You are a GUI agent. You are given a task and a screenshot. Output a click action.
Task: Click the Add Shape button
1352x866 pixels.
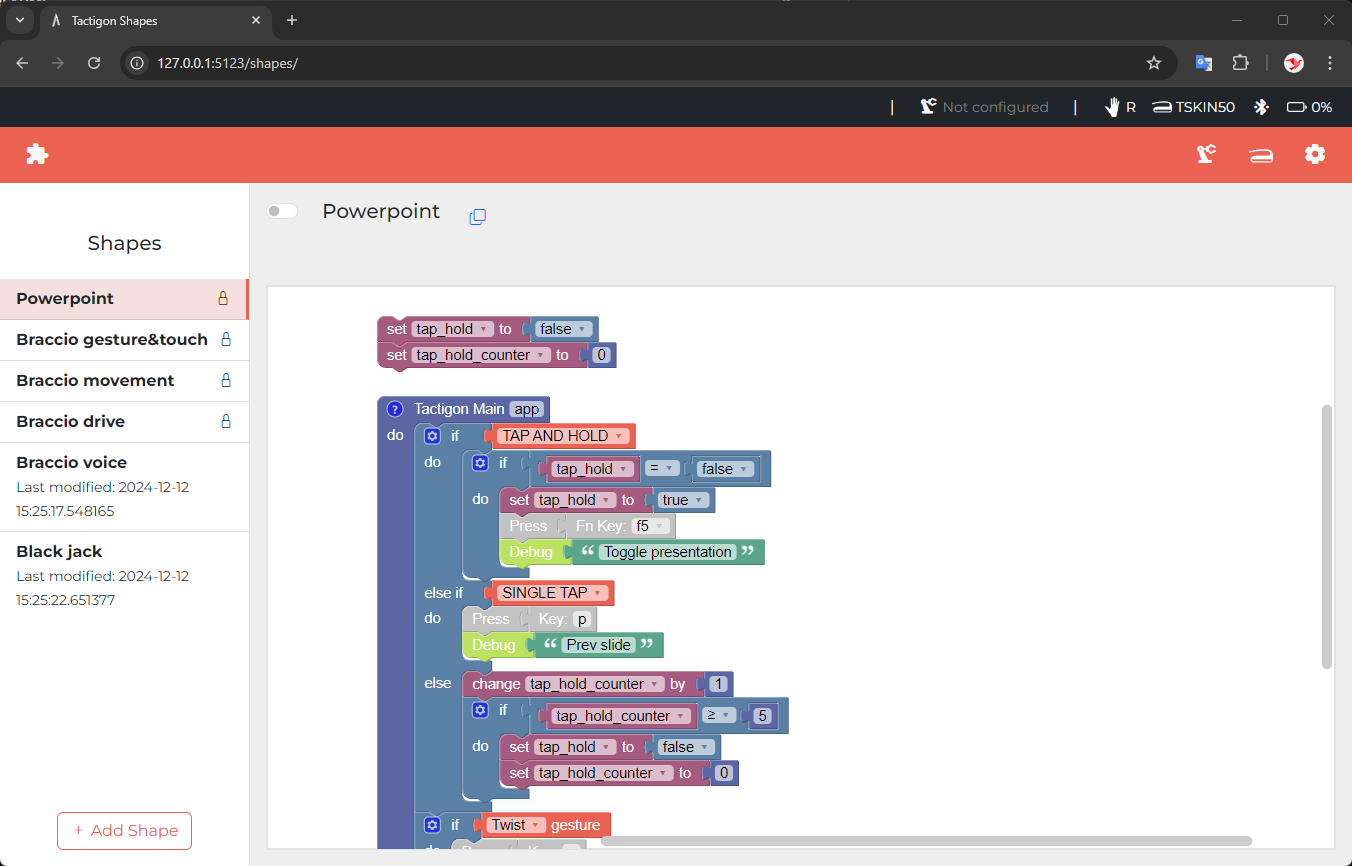click(124, 831)
